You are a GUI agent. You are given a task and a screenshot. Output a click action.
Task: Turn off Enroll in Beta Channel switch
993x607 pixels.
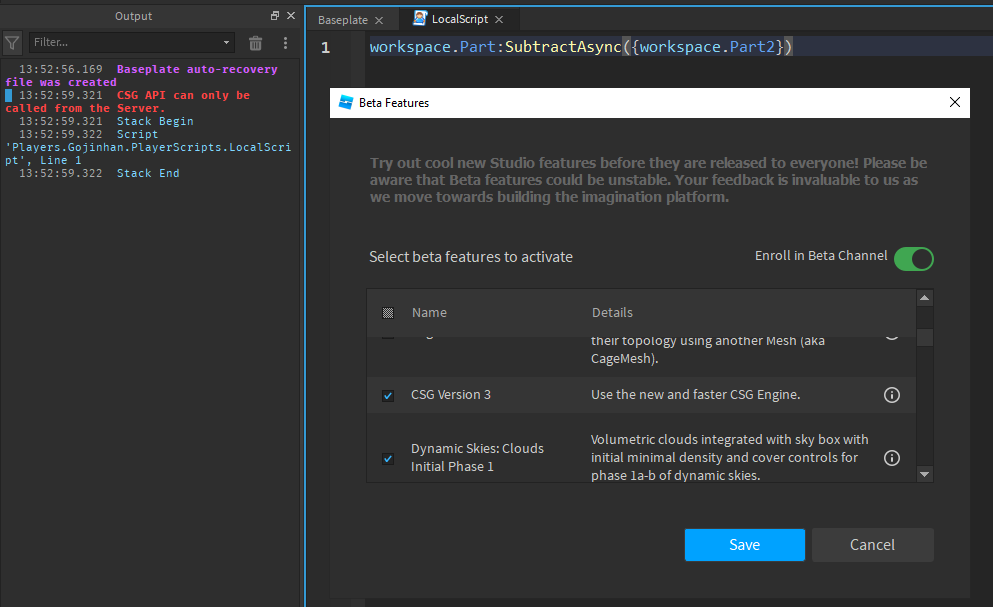coord(913,259)
